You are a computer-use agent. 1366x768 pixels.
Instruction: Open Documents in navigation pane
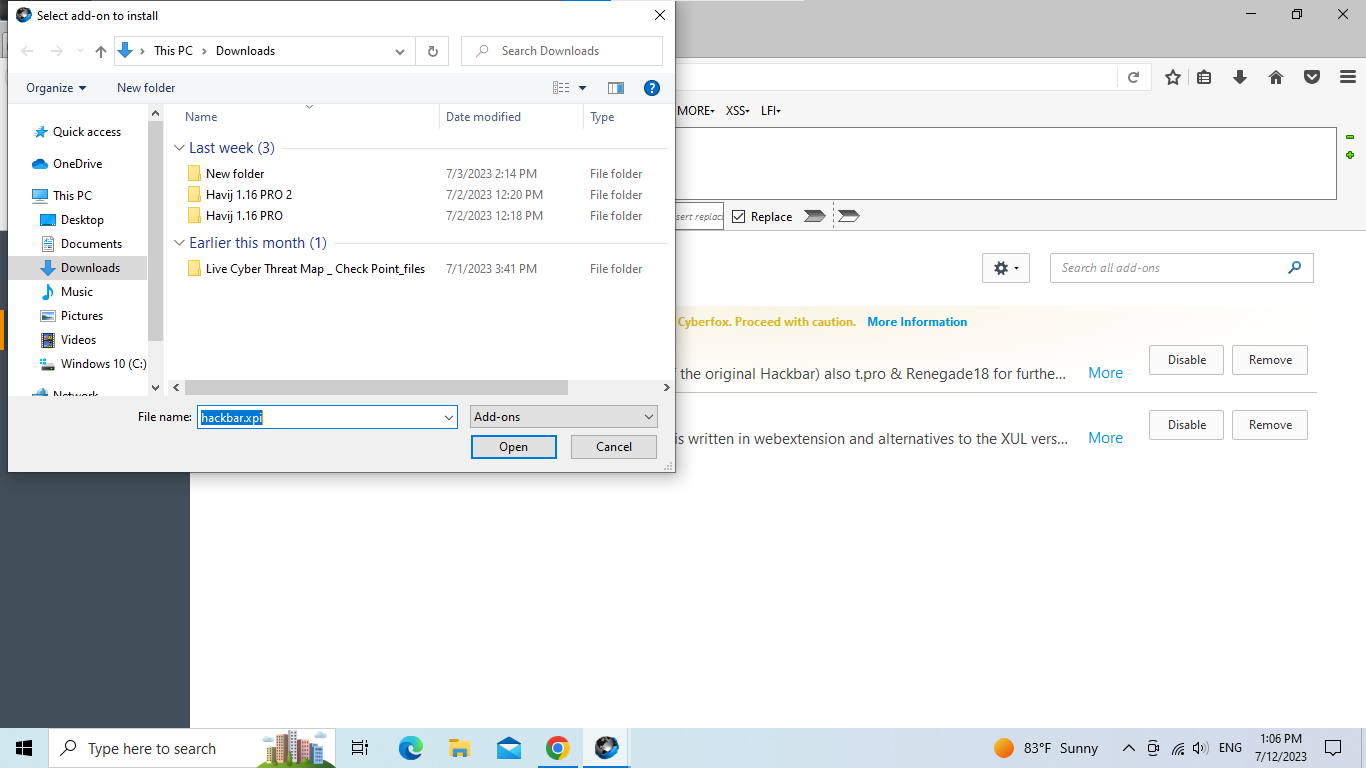coord(91,244)
